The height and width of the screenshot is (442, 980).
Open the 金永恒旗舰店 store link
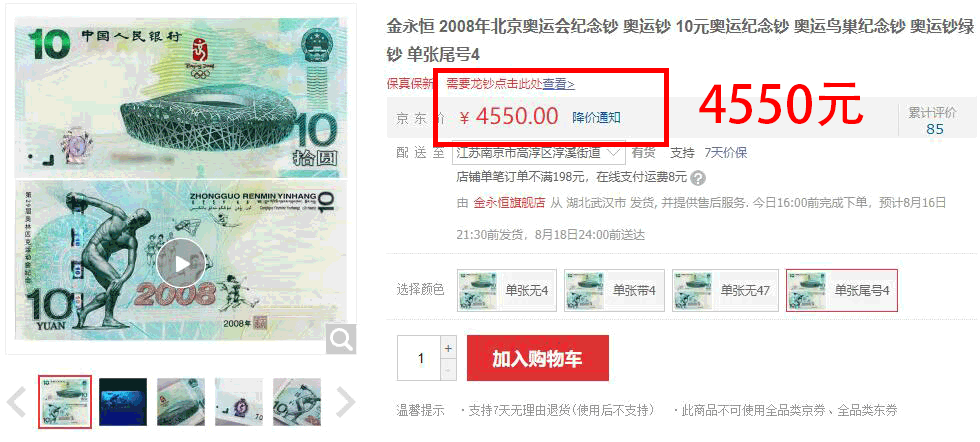pyautogui.click(x=509, y=203)
